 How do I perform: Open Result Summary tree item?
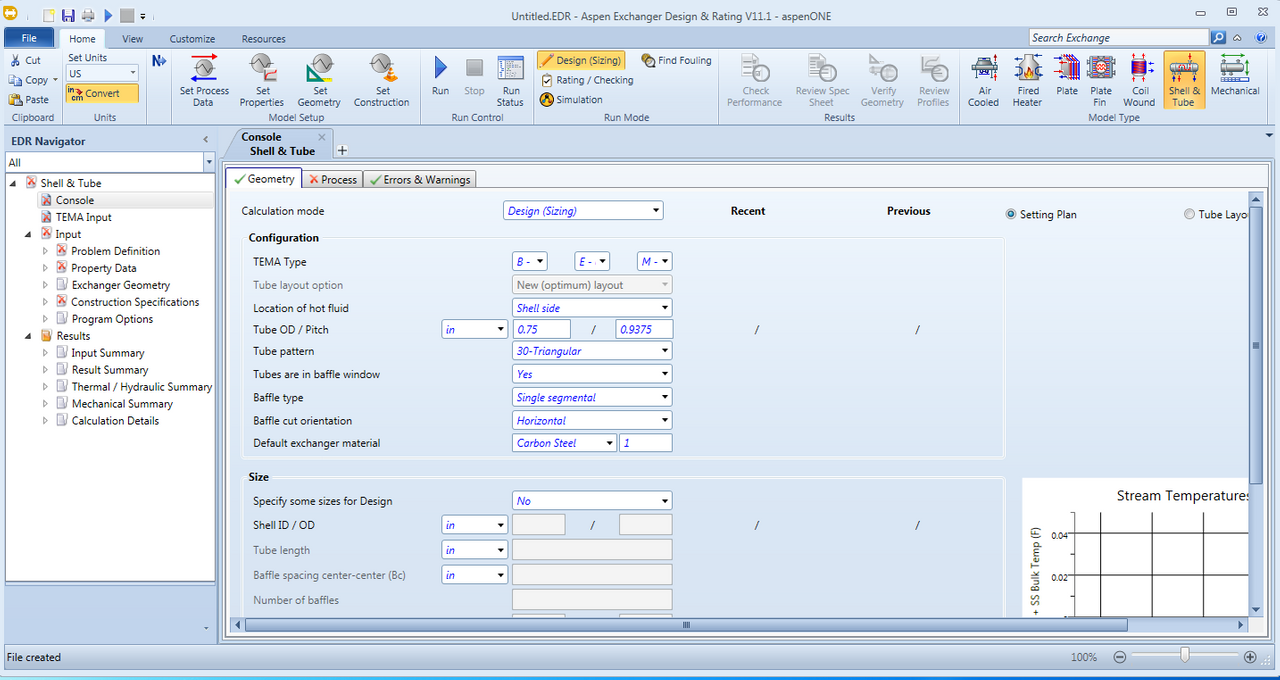pyautogui.click(x=110, y=370)
